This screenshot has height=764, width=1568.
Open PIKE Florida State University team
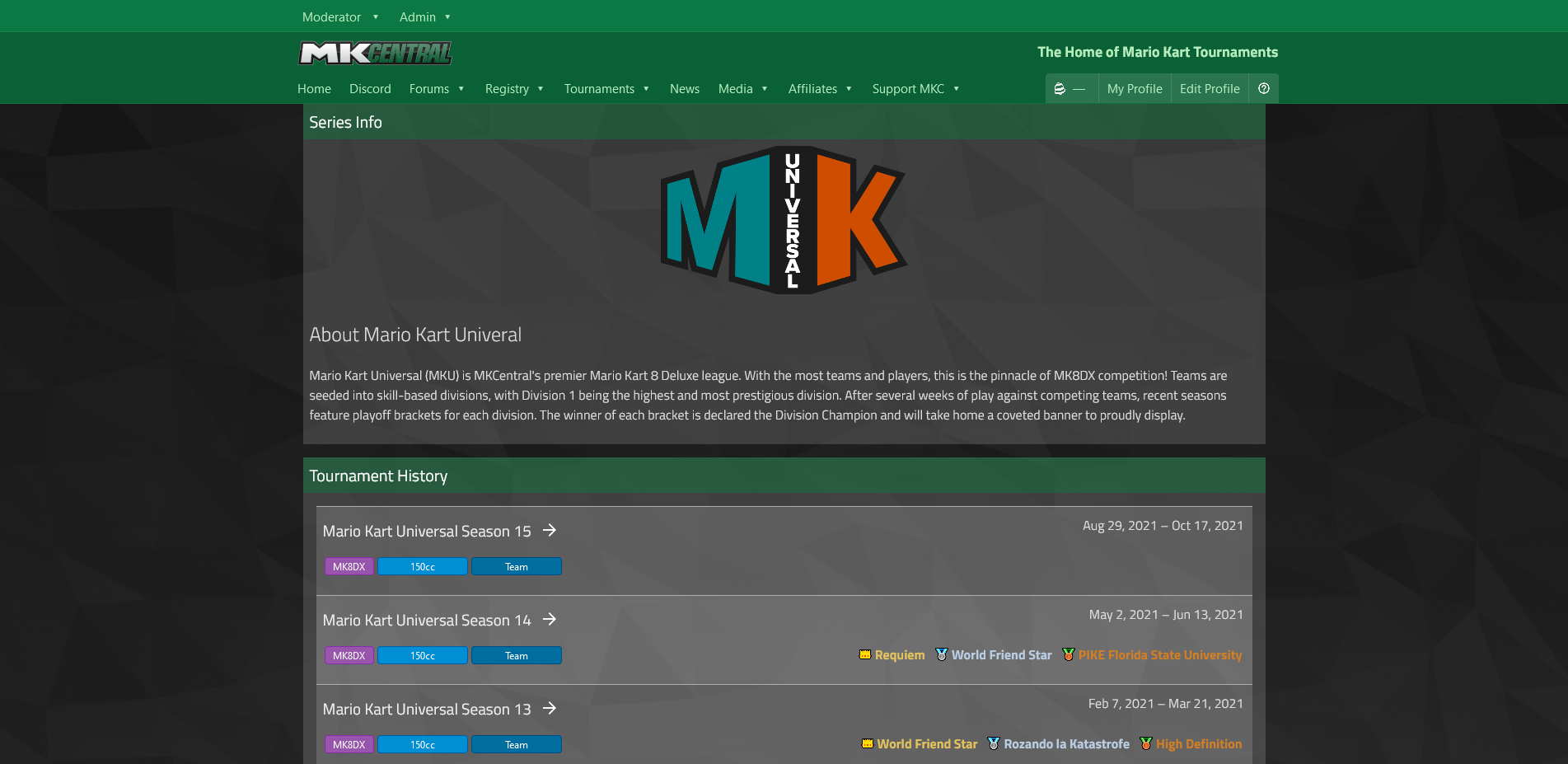[1160, 655]
